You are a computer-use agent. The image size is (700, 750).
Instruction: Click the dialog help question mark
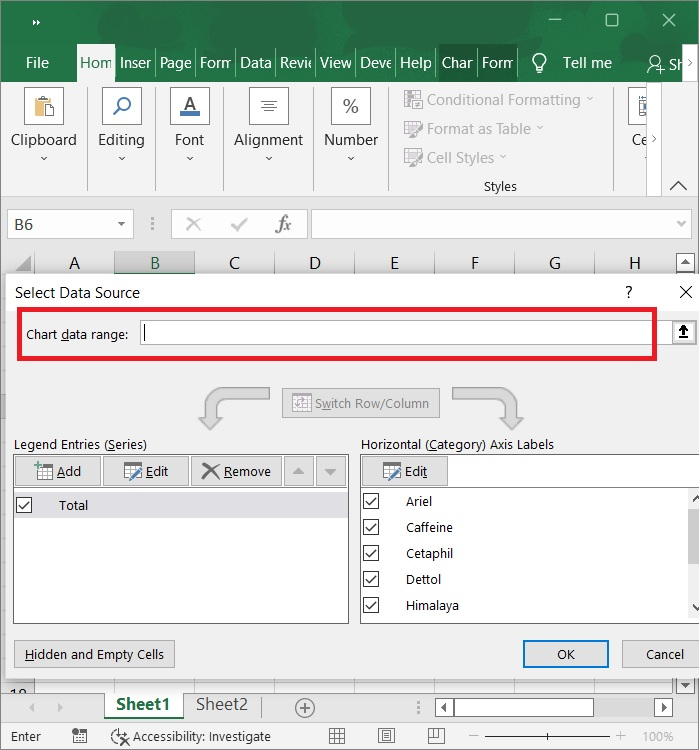click(629, 292)
